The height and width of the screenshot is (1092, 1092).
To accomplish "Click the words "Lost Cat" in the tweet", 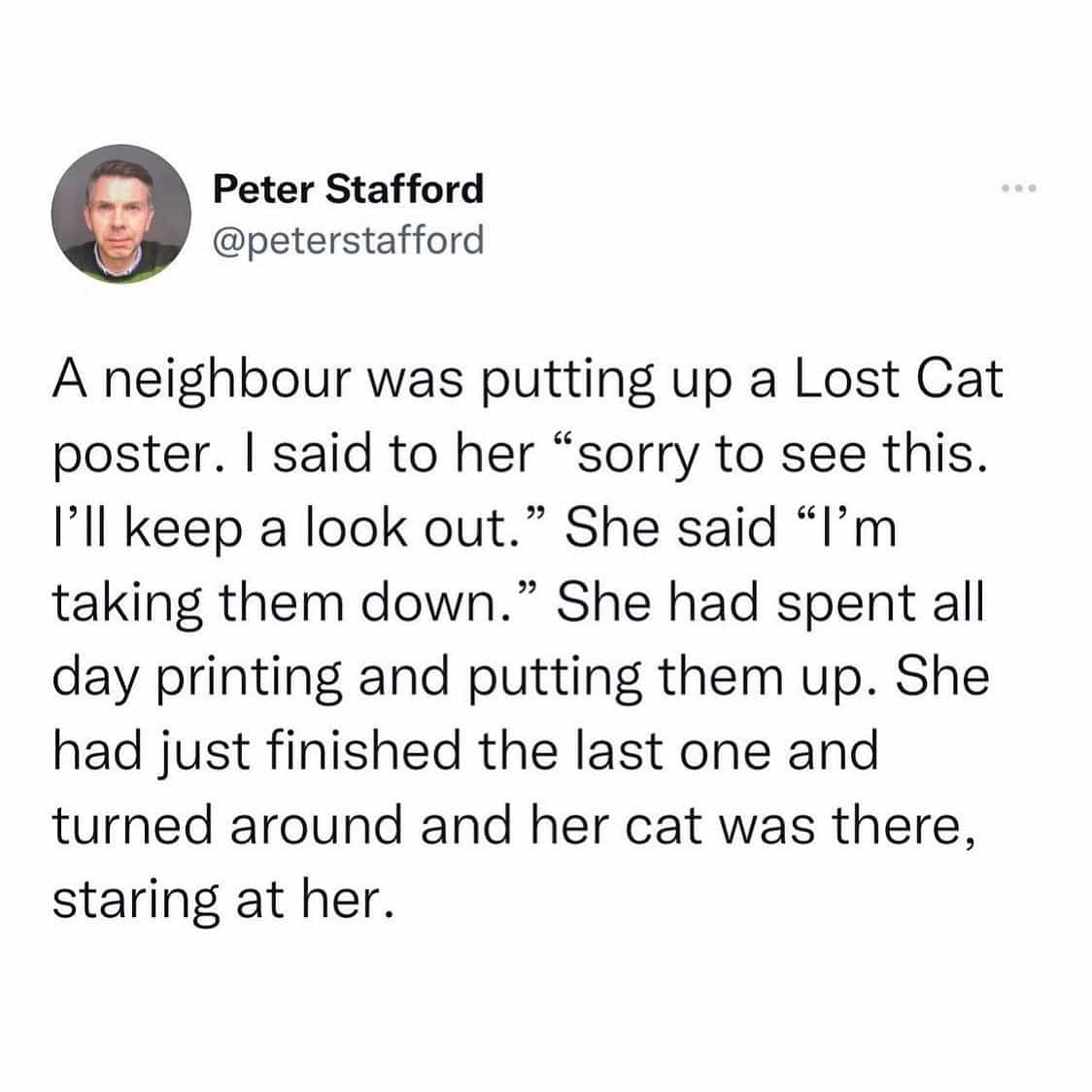I will tap(898, 380).
